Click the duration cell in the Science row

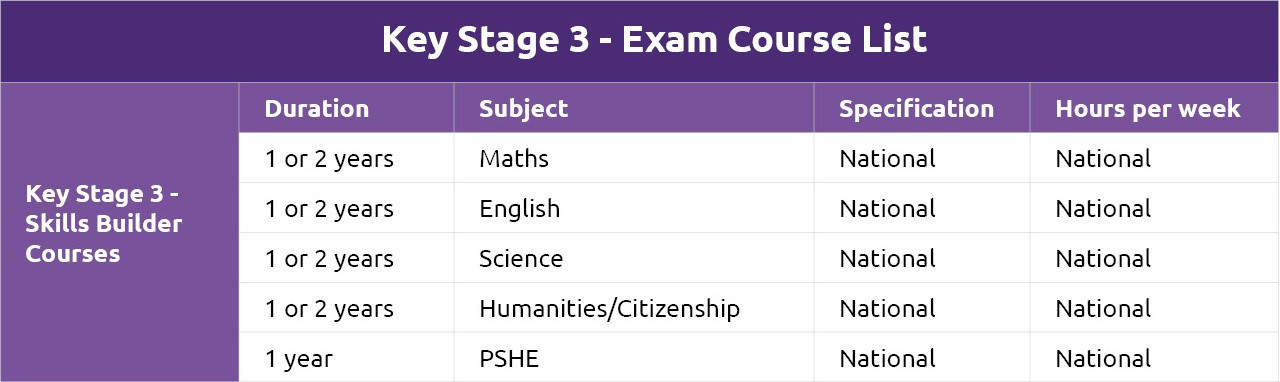click(346, 258)
